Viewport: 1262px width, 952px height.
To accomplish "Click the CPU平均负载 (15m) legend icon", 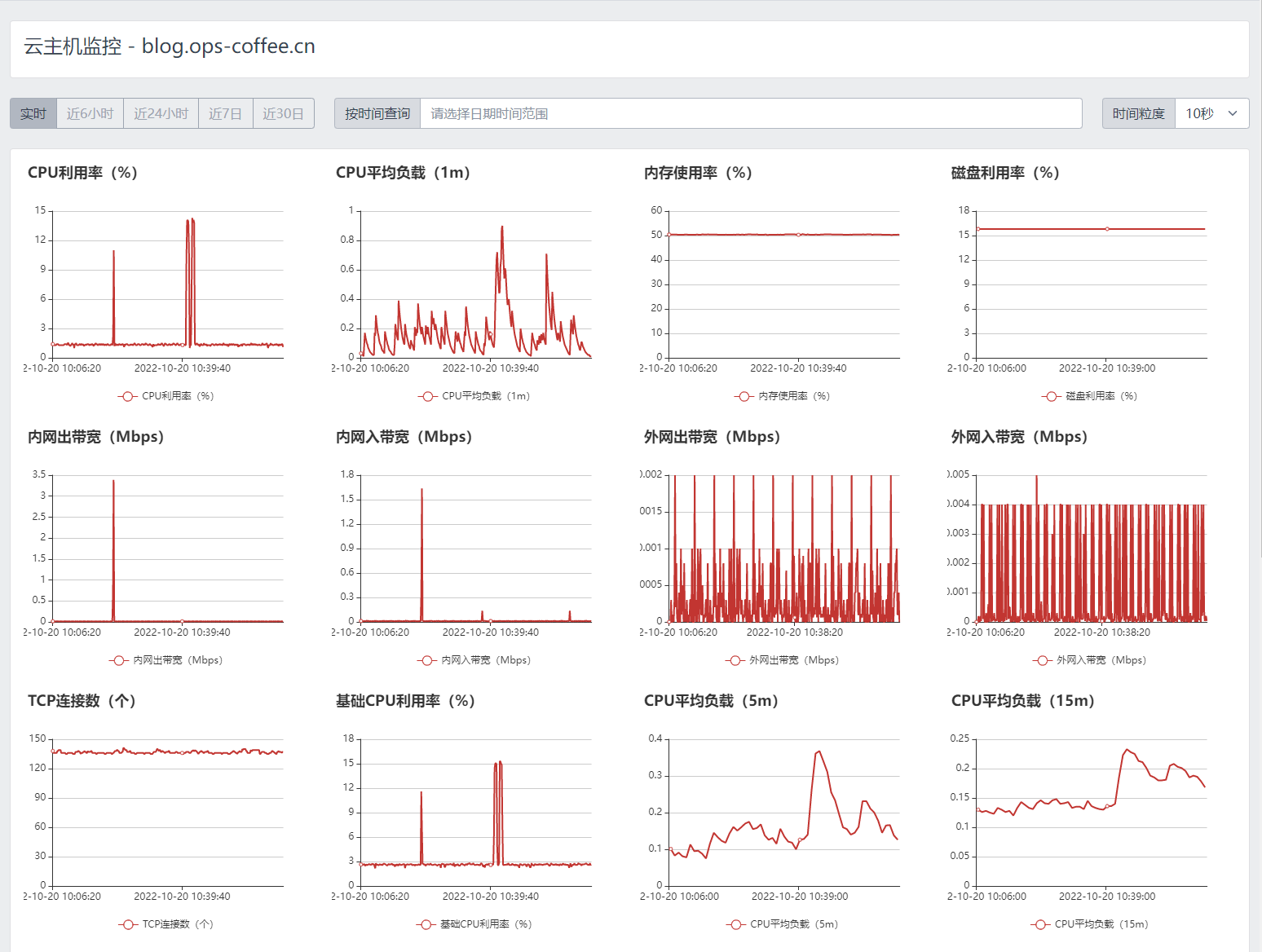I will (1040, 924).
